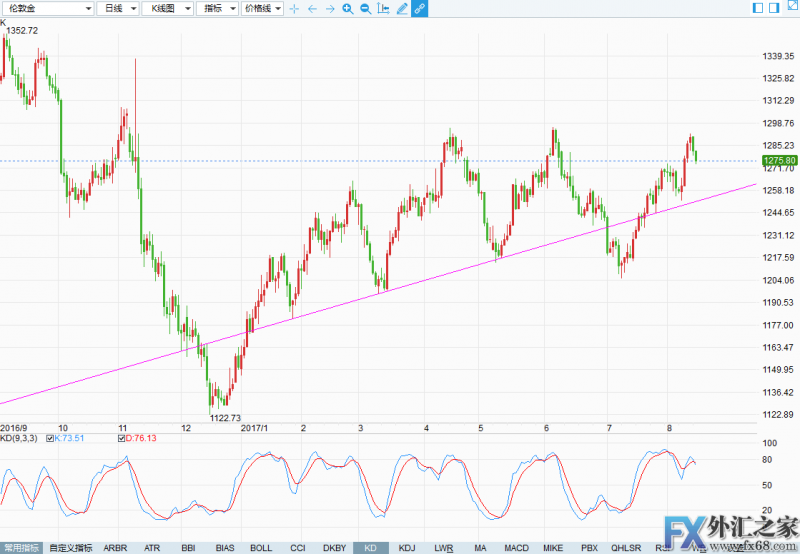
Task: Toggle the D line checkbox
Action: coord(121,437)
